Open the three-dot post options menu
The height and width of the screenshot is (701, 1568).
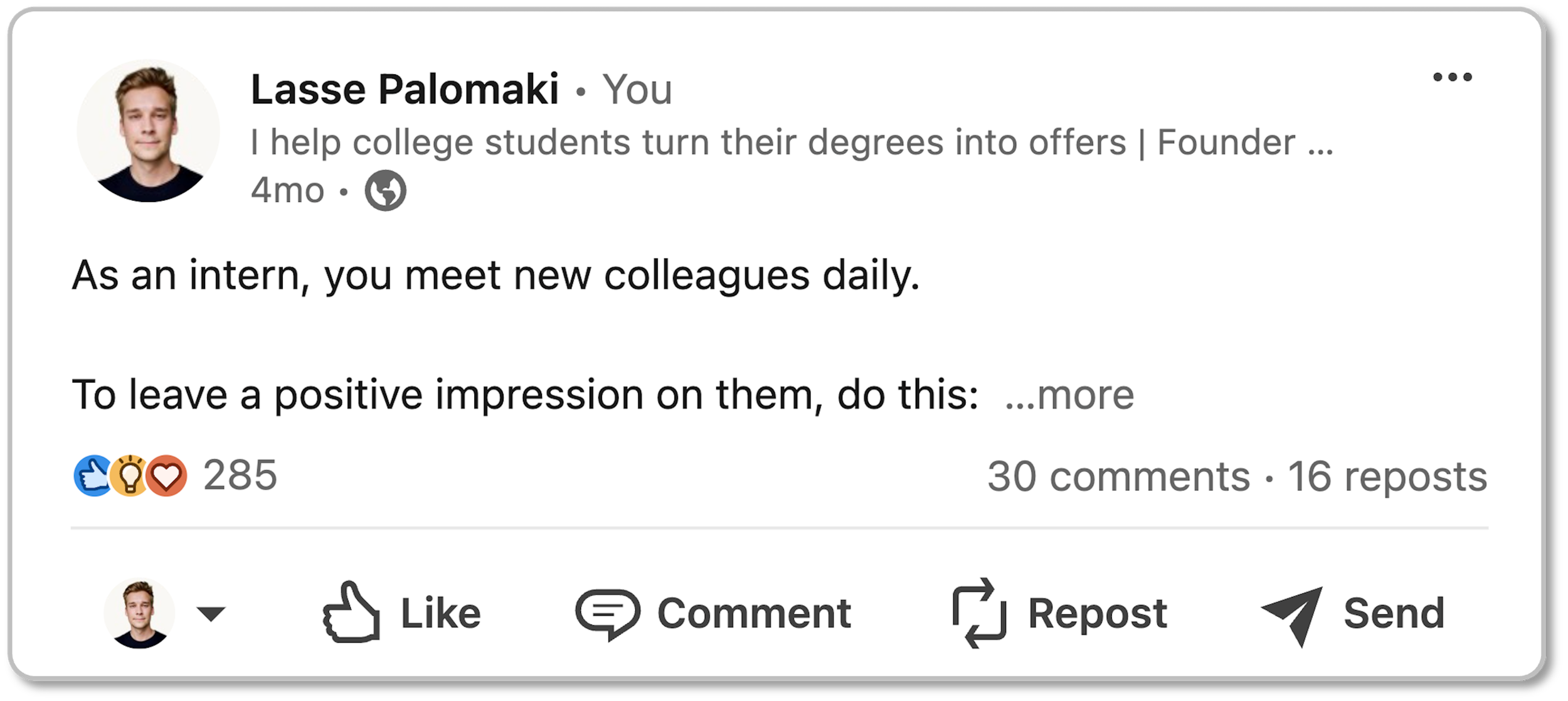[x=1452, y=77]
